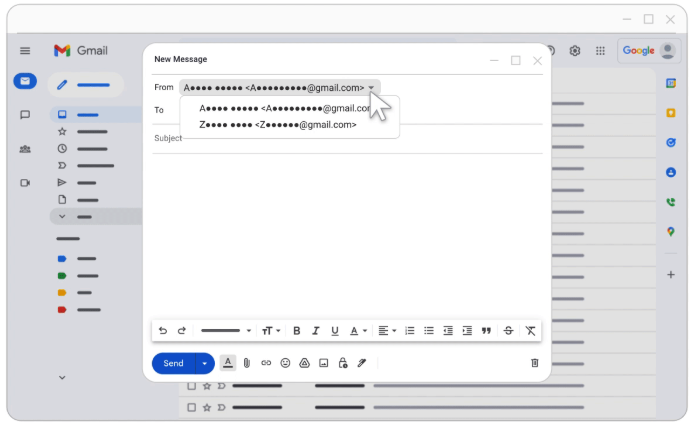Open Google Keep in side panel
The image size is (696, 426).
671,113
